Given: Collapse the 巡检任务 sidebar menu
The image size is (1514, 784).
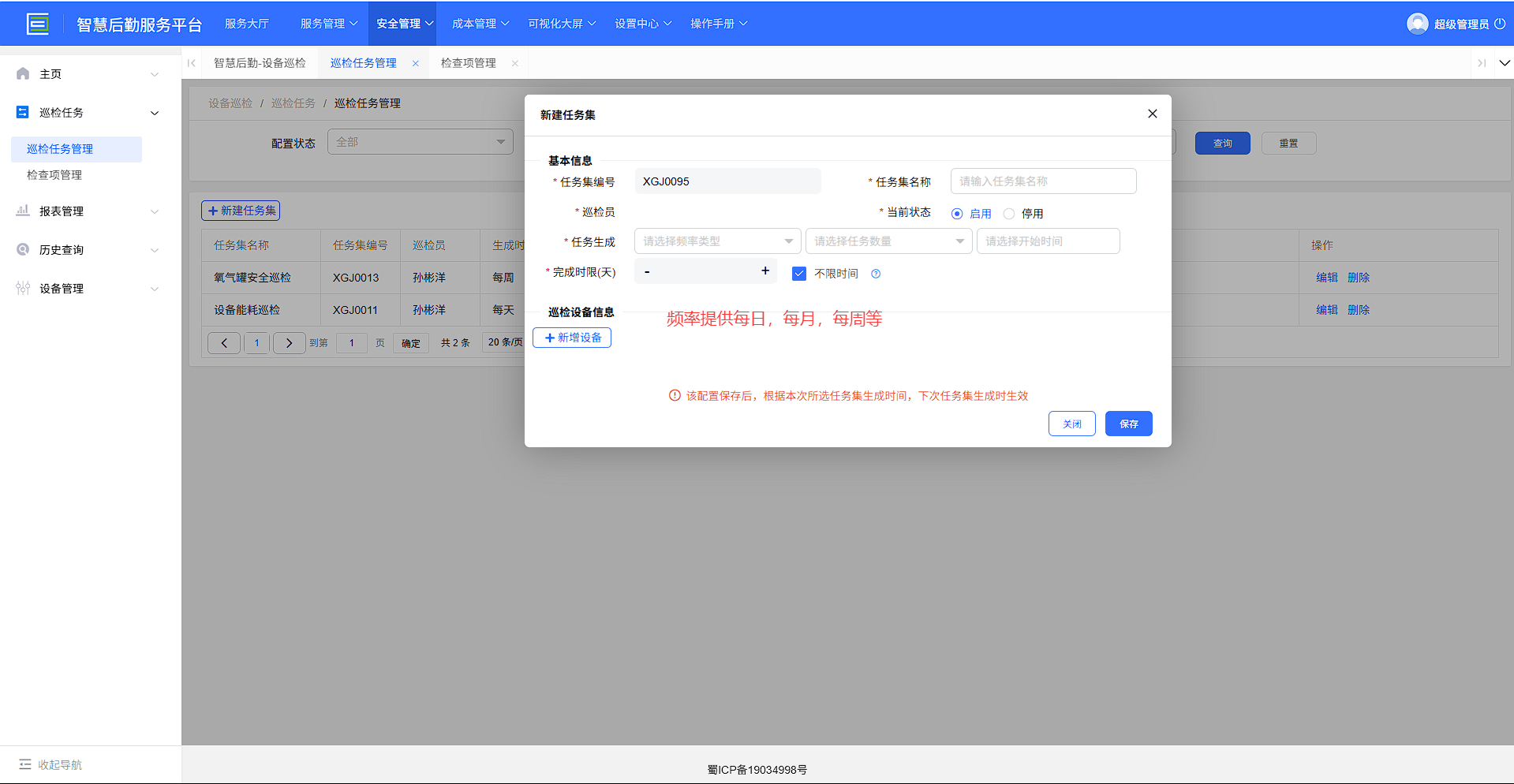Looking at the screenshot, I should 155,113.
